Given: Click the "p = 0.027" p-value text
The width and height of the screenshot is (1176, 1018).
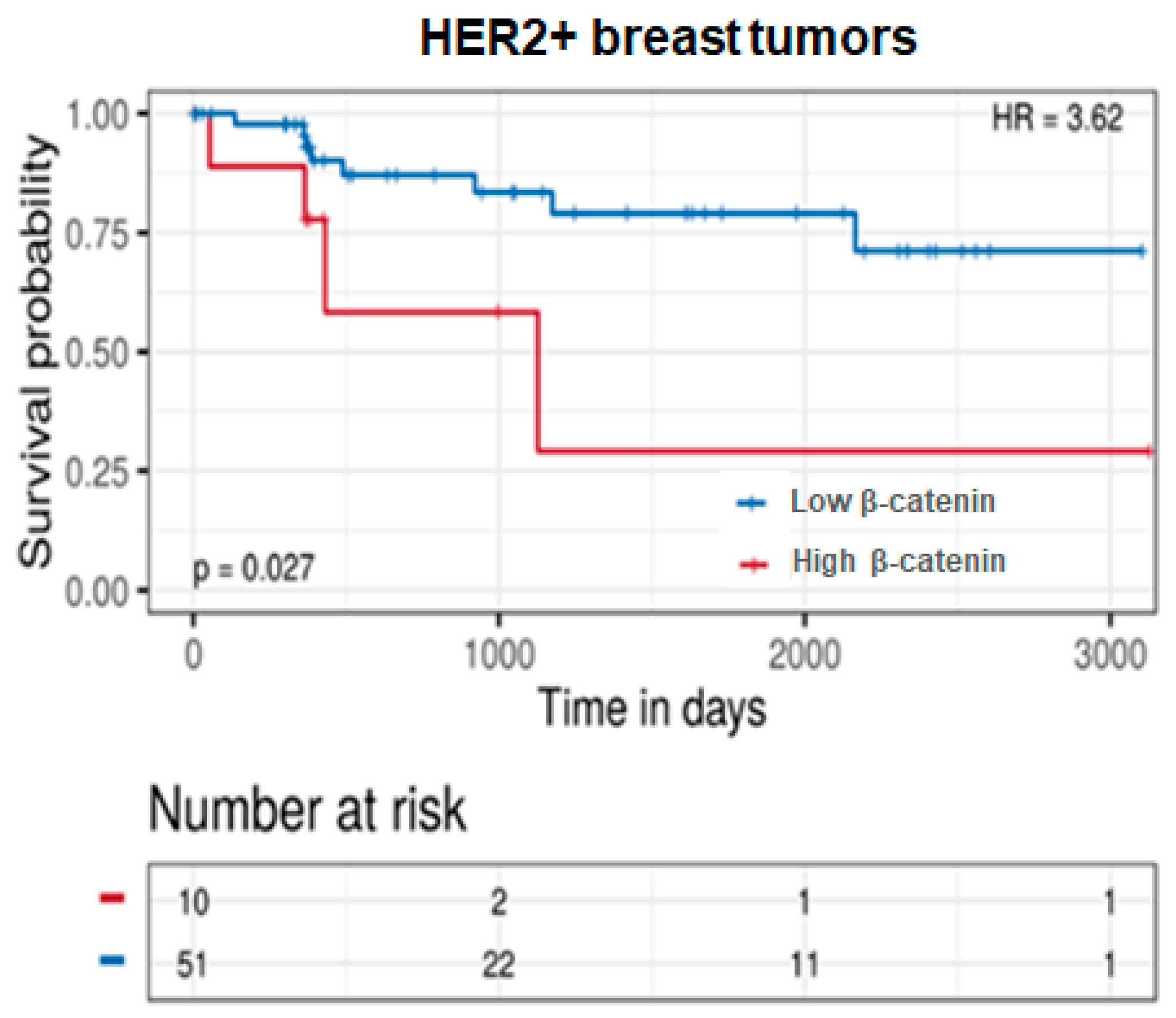Looking at the screenshot, I should pyautogui.click(x=253, y=568).
